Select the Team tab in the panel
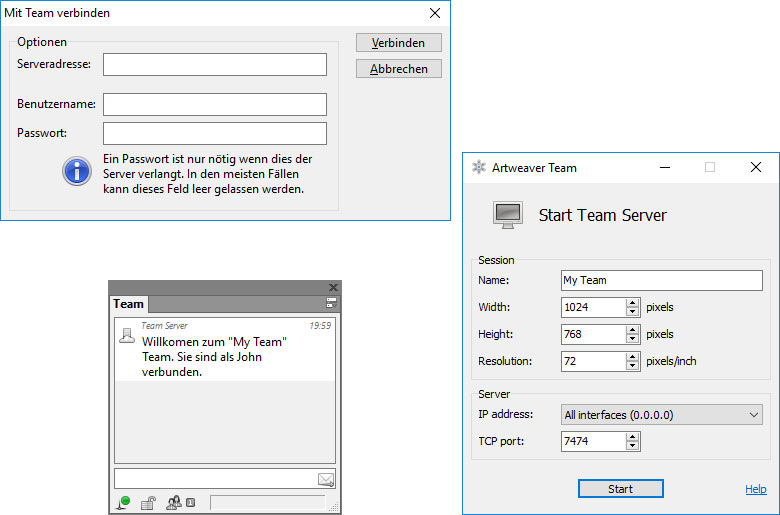780x515 pixels. coord(128,304)
